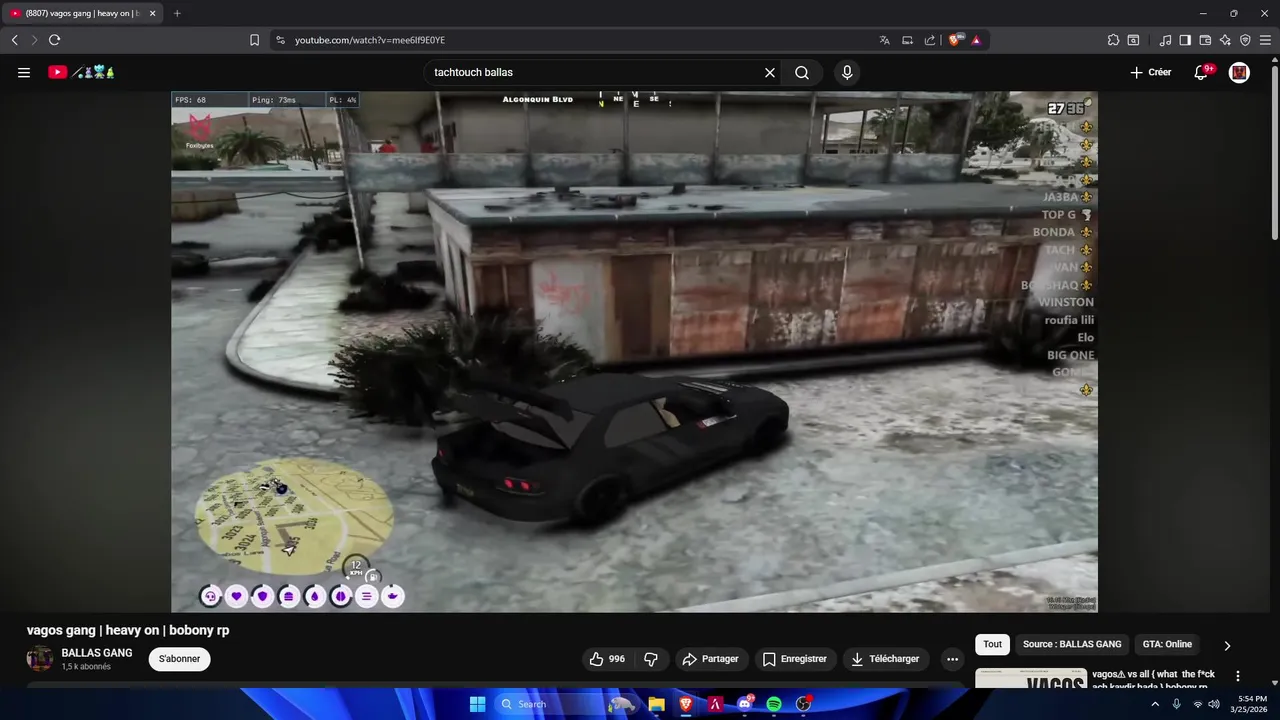Select the 'Tout' filter chip
The height and width of the screenshot is (720, 1280).
pos(992,645)
